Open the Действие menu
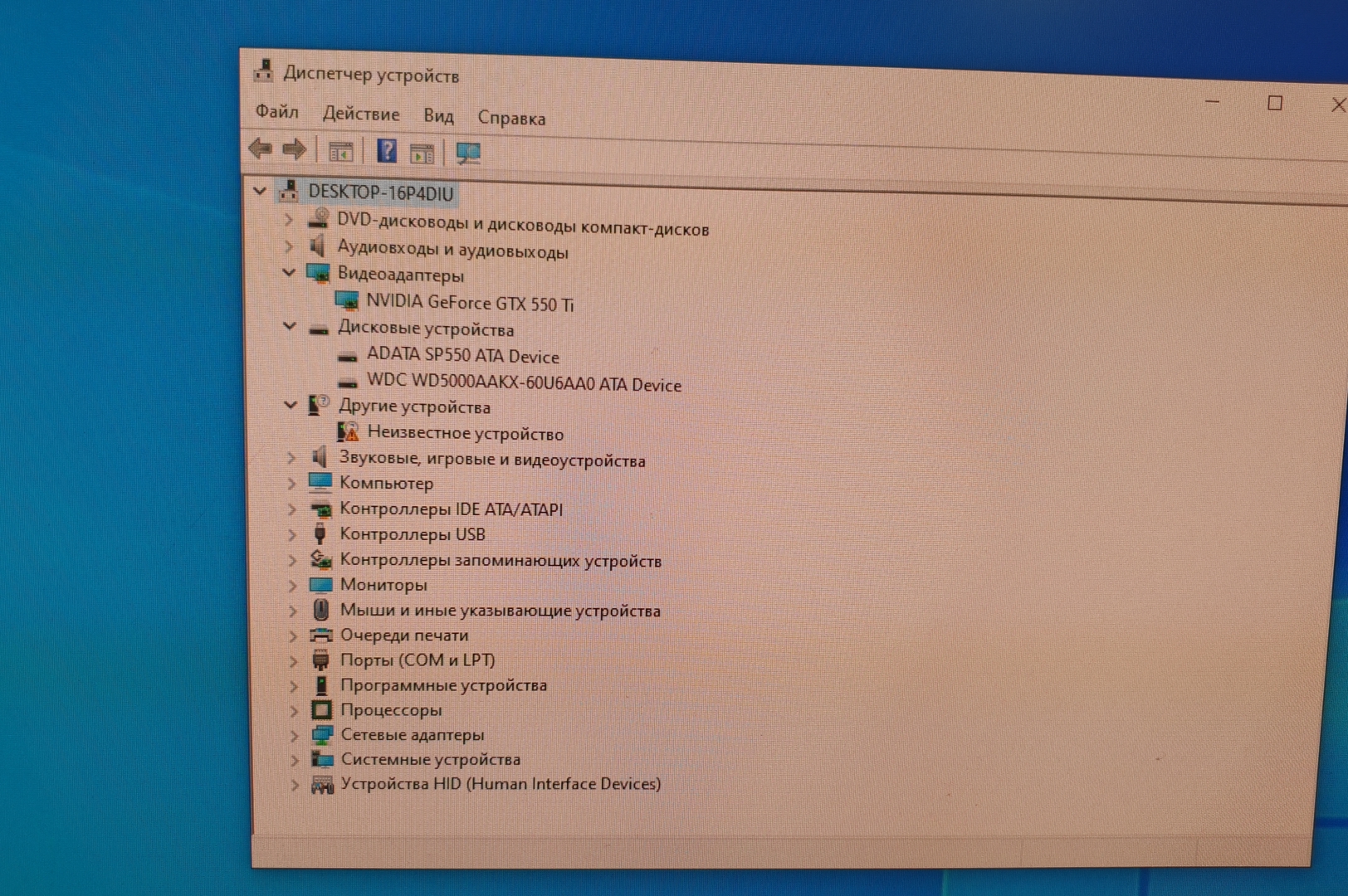The image size is (1348, 896). coord(360,114)
